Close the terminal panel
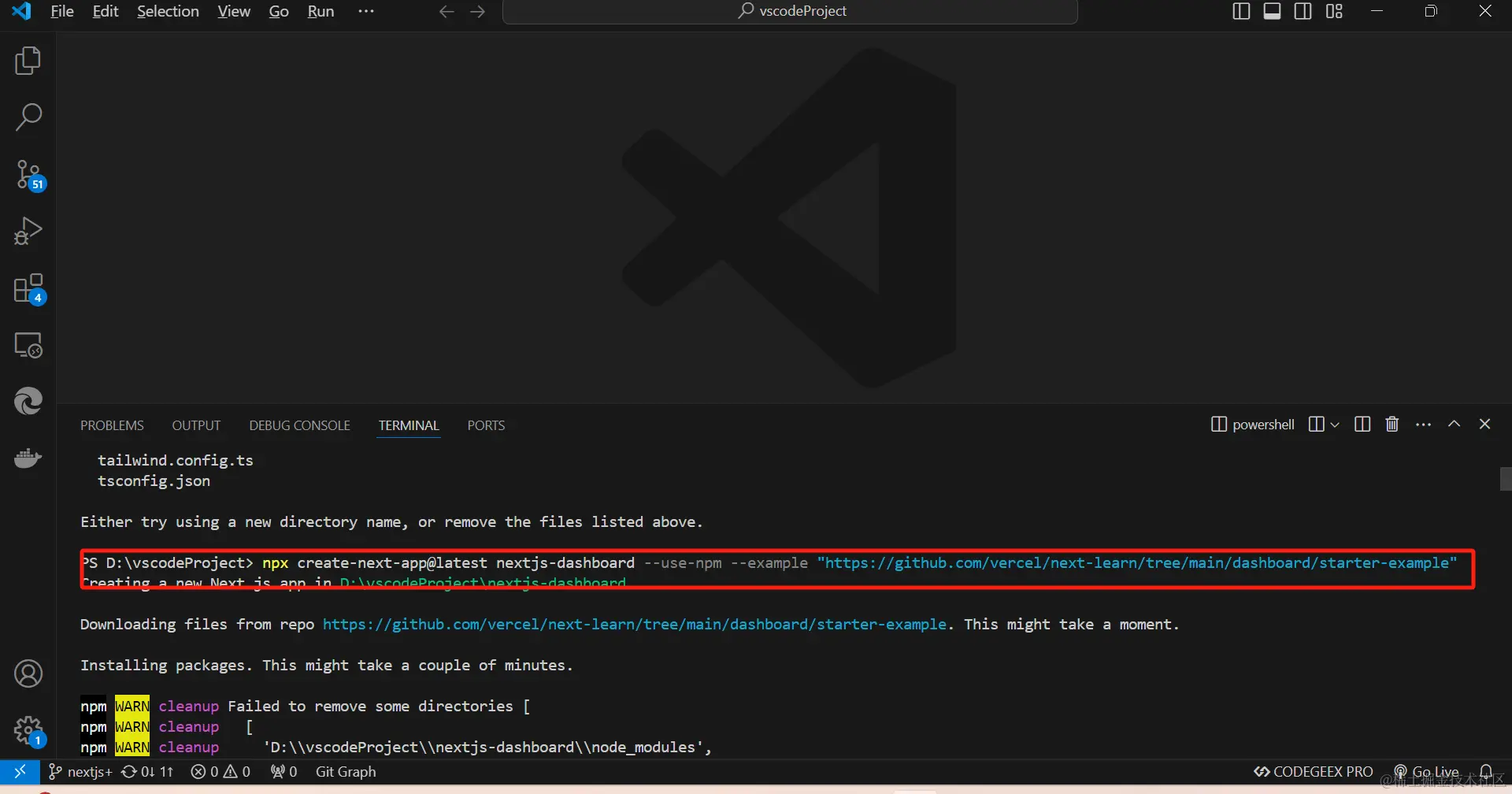Screen dimensions: 1512x794 1484,424
